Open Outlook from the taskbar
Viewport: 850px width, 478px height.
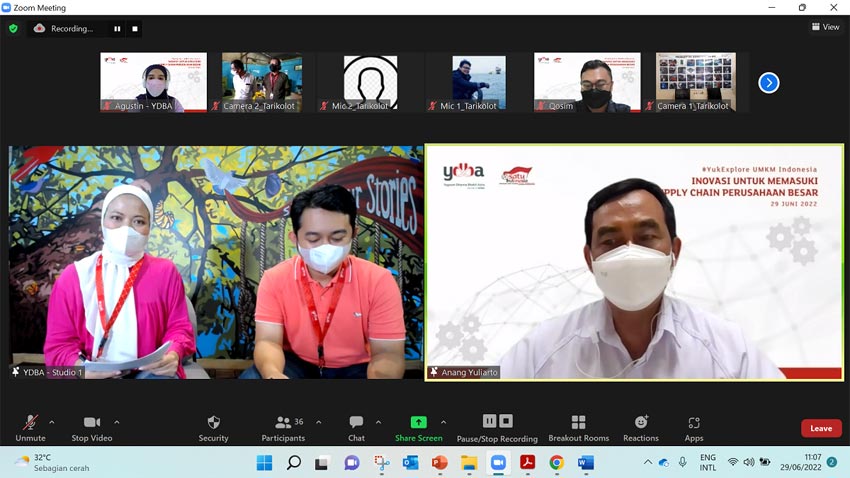tap(410, 463)
